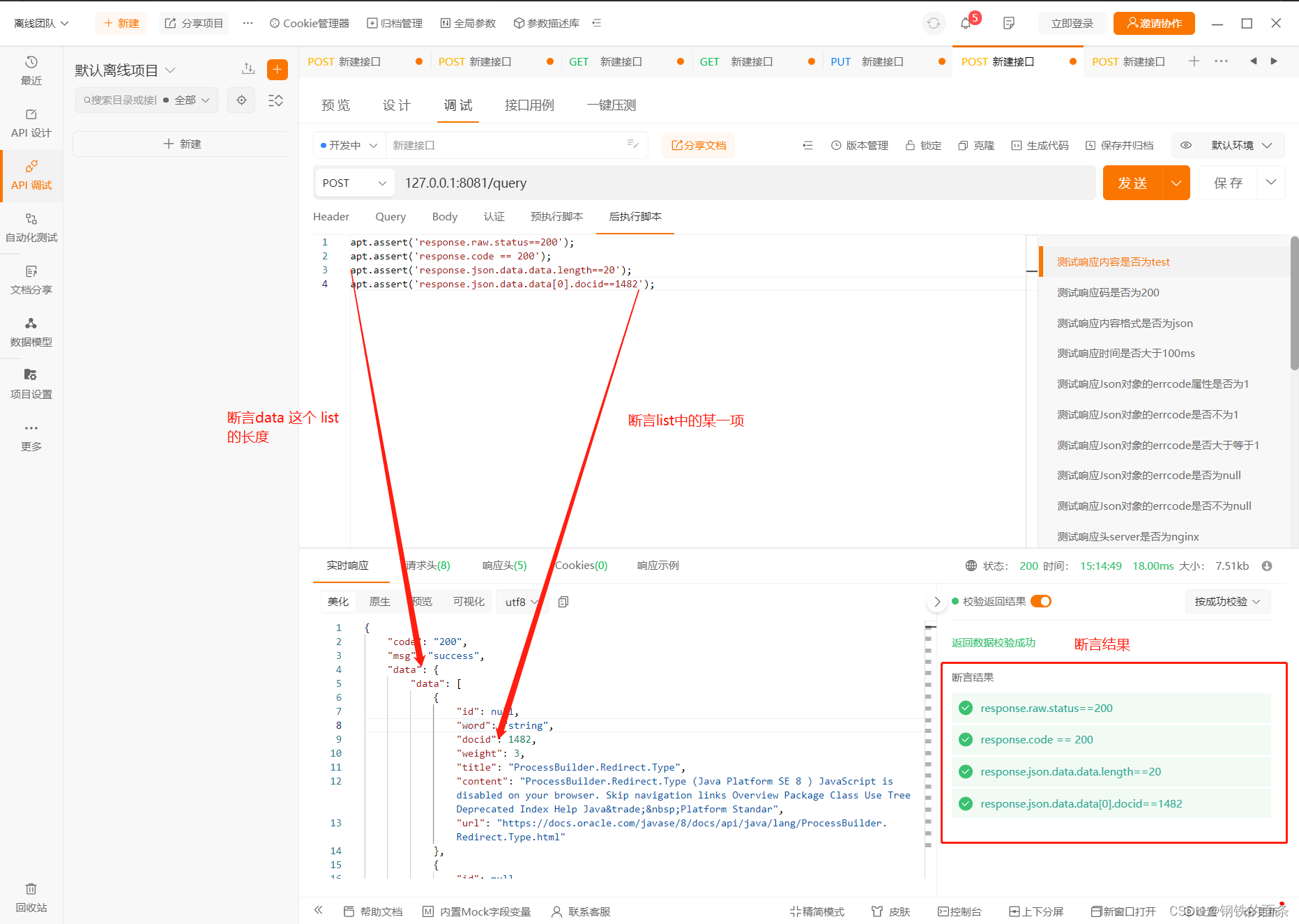
Task: Switch to the 响应头(5) tab
Action: tap(504, 566)
